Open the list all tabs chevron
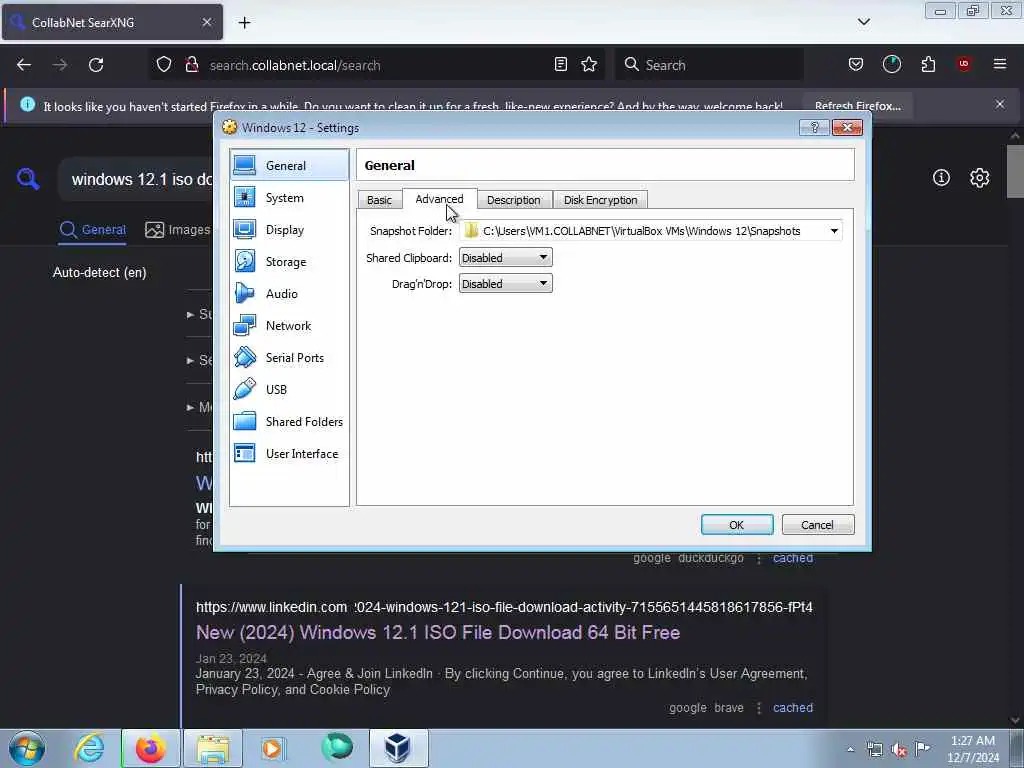Image resolution: width=1024 pixels, height=768 pixels. point(863,22)
